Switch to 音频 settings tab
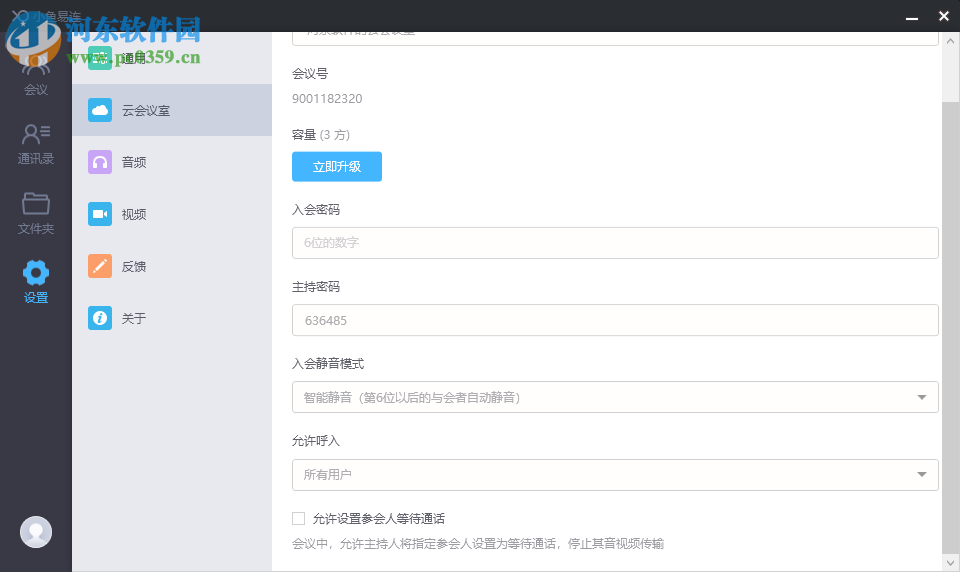Image resolution: width=960 pixels, height=572 pixels. tap(172, 162)
